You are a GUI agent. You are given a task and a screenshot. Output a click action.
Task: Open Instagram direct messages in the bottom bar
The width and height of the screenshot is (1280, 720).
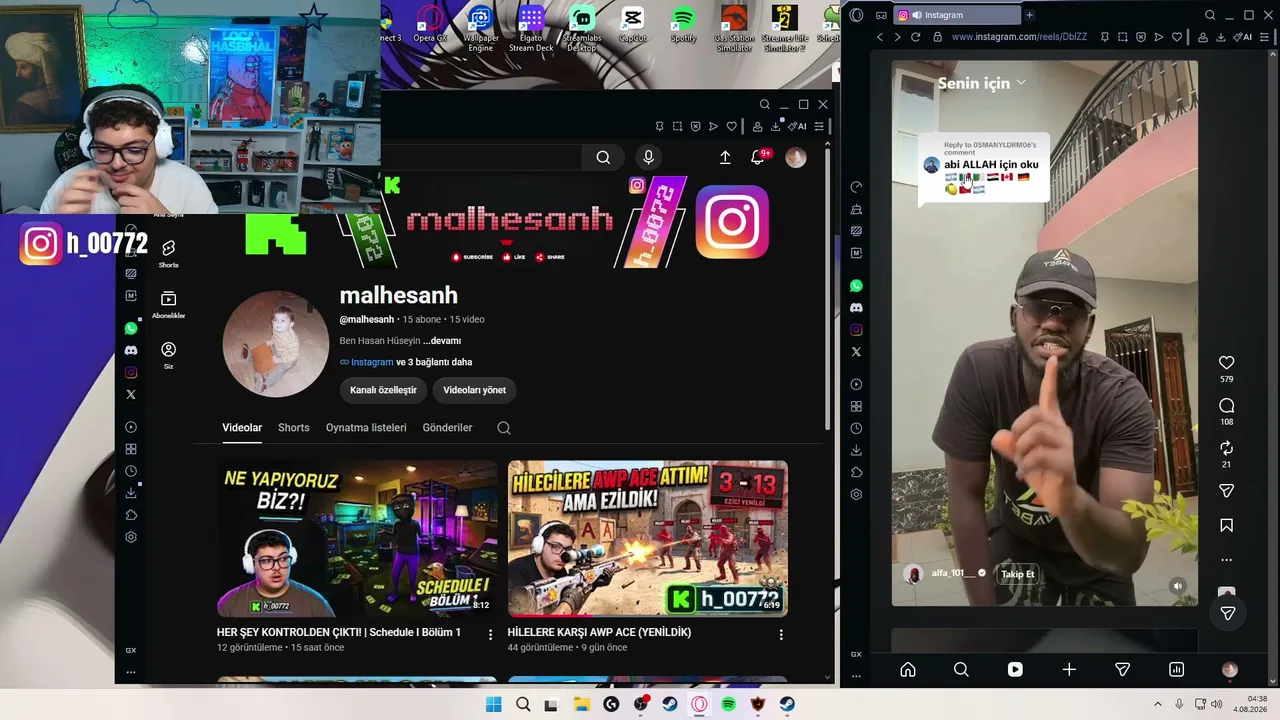coord(1122,670)
